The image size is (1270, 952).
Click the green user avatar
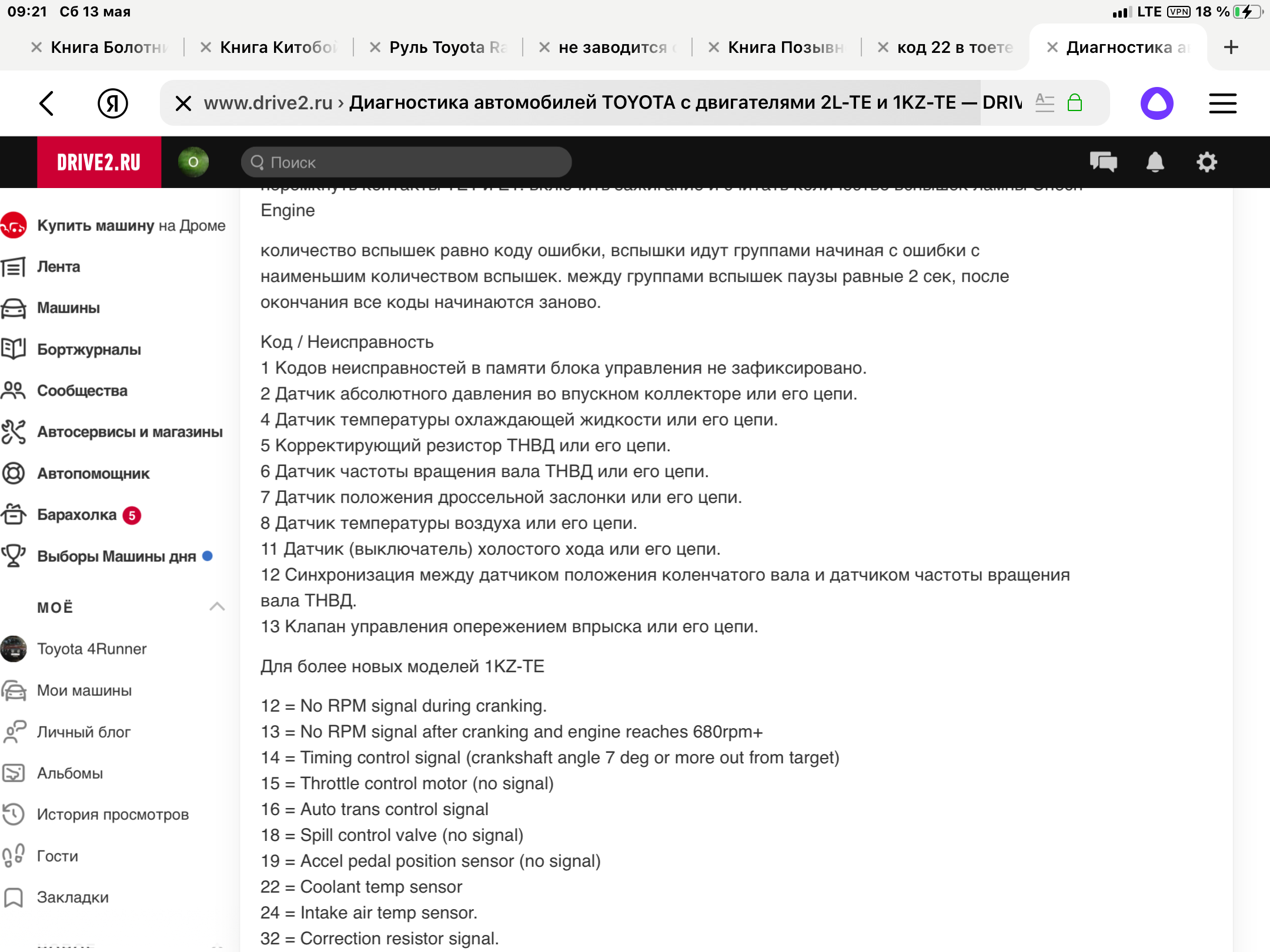pos(193,162)
